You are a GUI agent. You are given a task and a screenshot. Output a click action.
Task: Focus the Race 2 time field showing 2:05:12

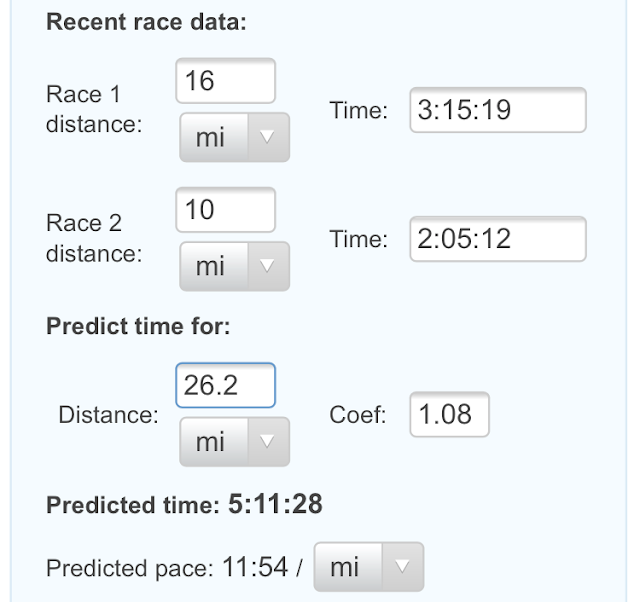click(497, 239)
